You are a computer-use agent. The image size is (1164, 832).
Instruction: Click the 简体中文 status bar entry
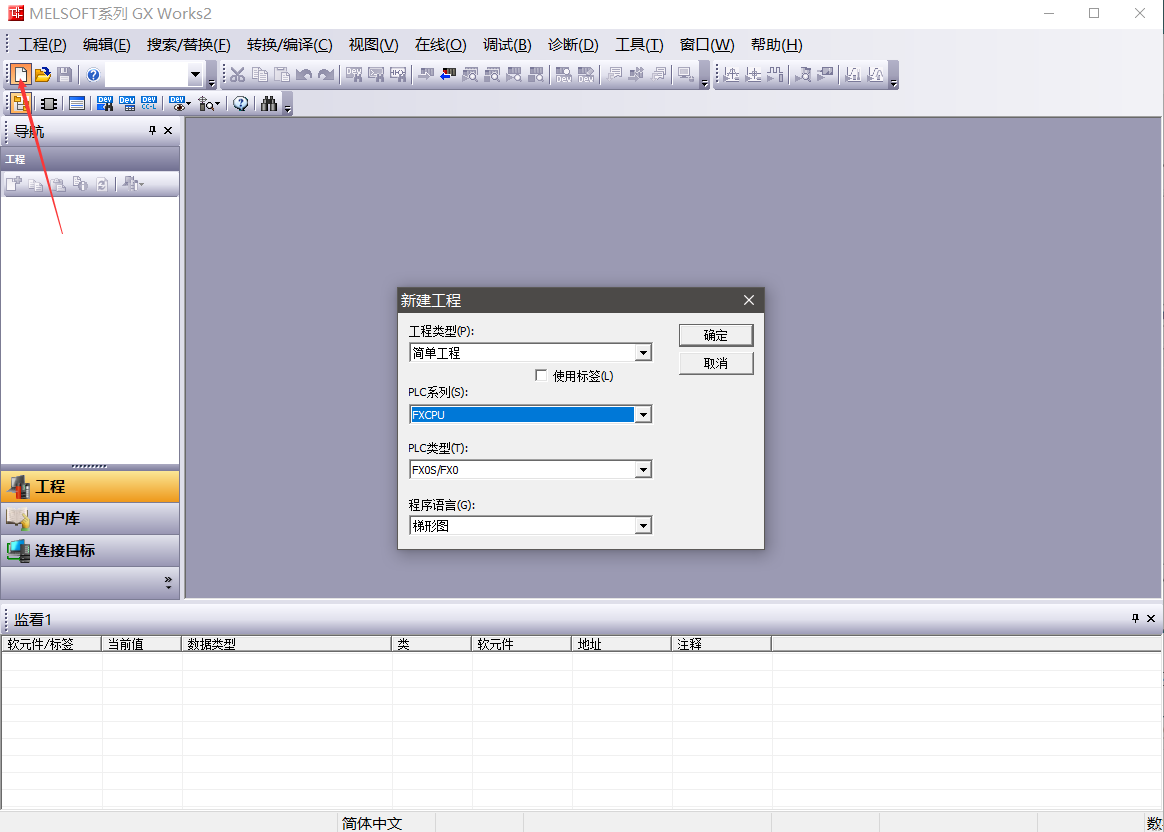tap(372, 823)
